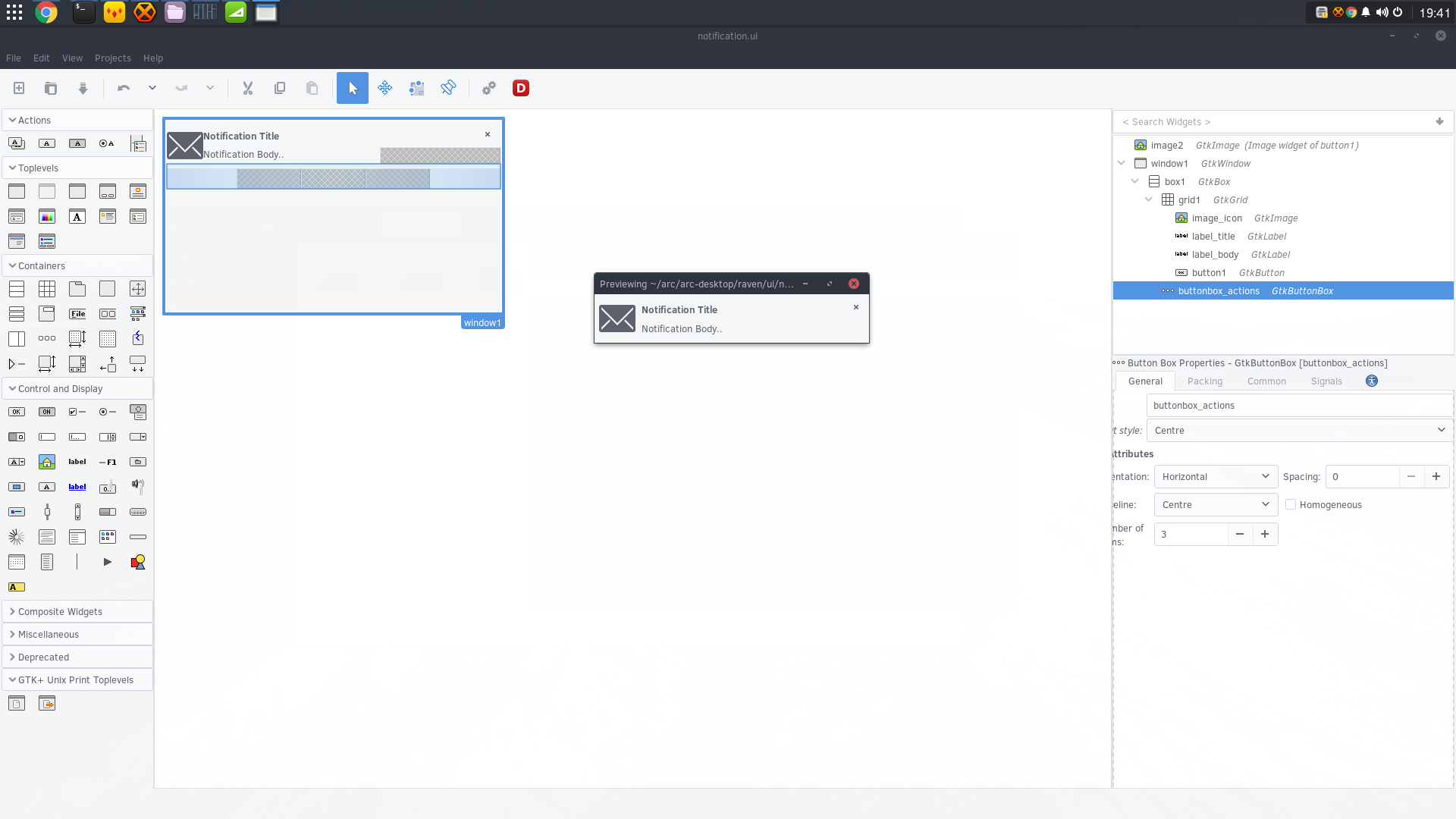Screen dimensions: 1456x819
Task: Pick the Grid container widget in palette
Action: point(47,289)
